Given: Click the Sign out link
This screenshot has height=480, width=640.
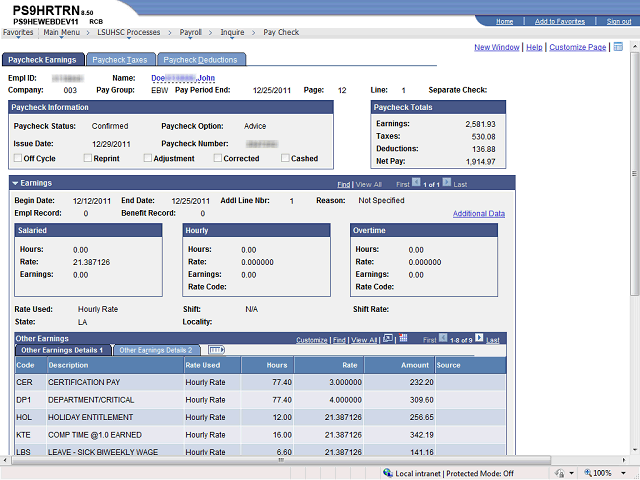Looking at the screenshot, I should (x=619, y=21).
